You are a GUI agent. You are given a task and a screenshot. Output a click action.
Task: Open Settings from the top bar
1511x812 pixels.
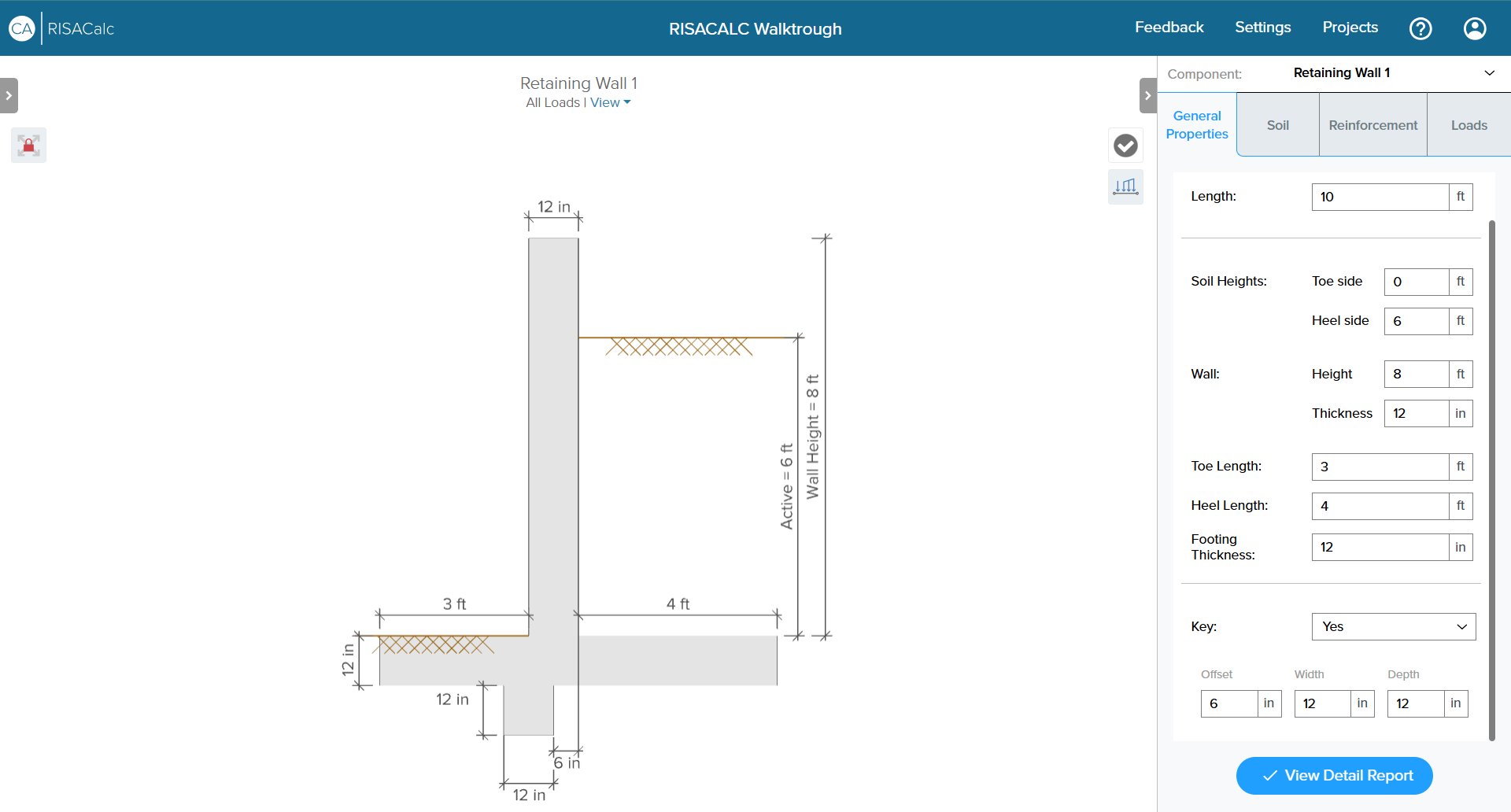[1262, 28]
